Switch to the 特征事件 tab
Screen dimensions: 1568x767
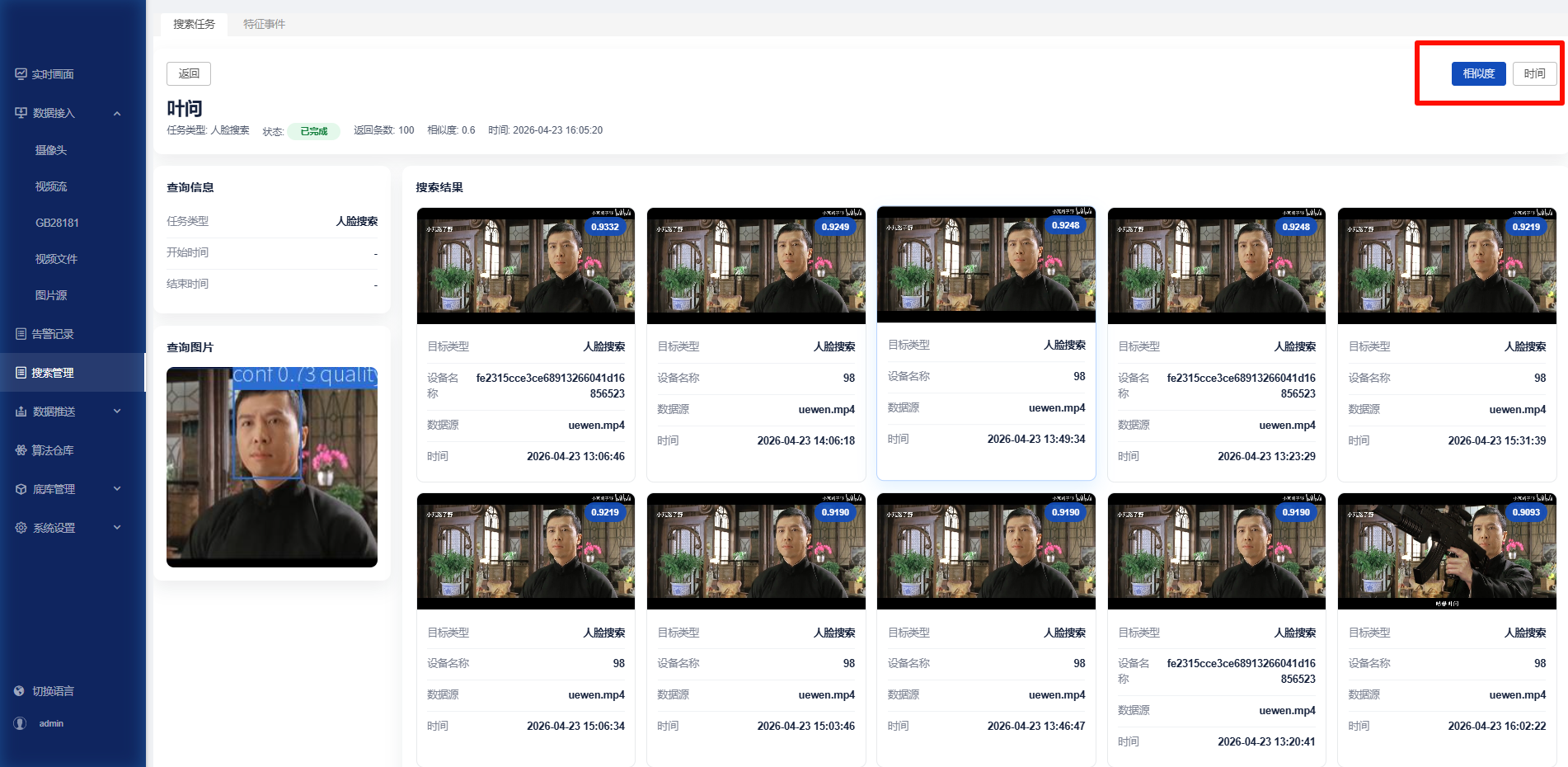point(264,24)
